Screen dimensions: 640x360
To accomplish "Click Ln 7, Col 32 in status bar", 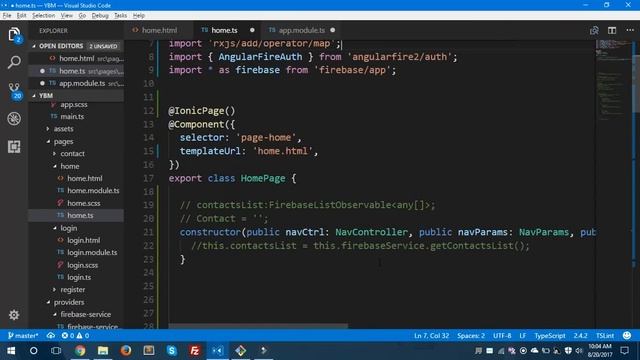I will (431, 336).
